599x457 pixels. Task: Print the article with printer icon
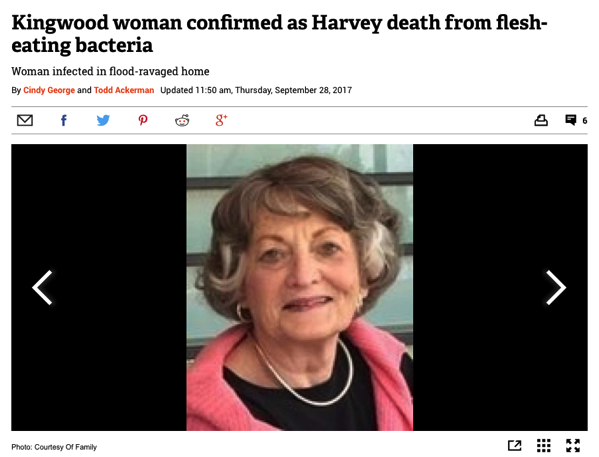pyautogui.click(x=541, y=120)
